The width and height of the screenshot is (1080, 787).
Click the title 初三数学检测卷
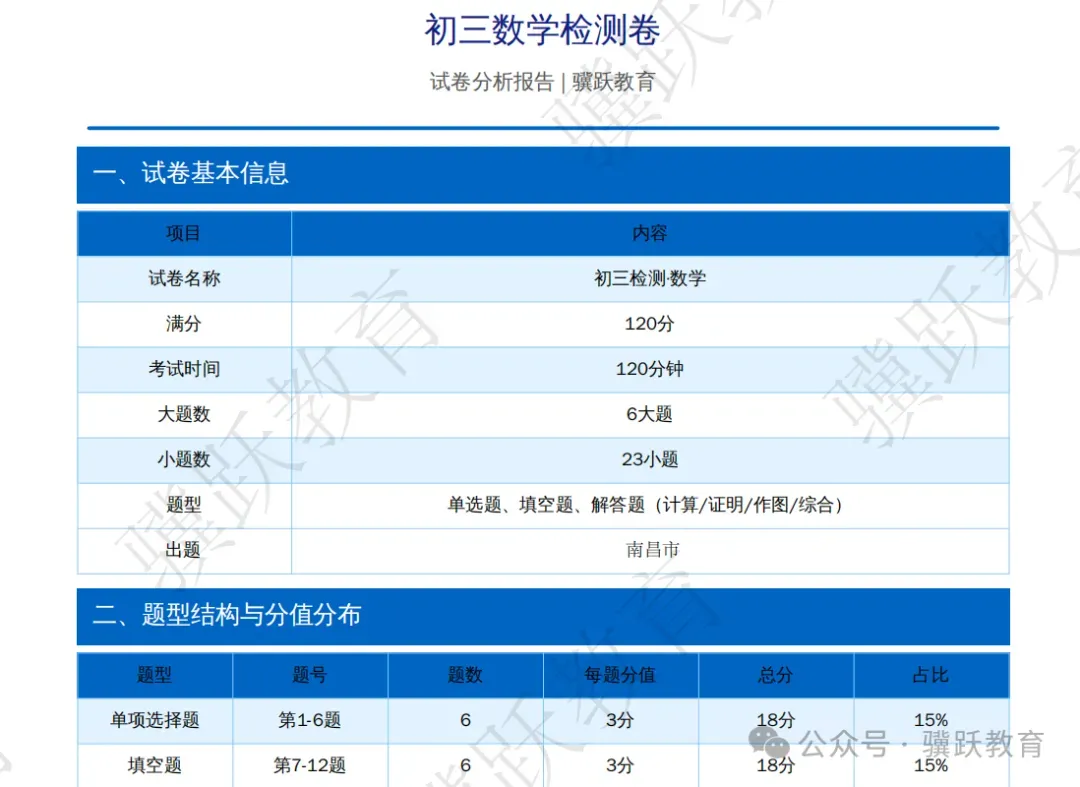coord(542,31)
